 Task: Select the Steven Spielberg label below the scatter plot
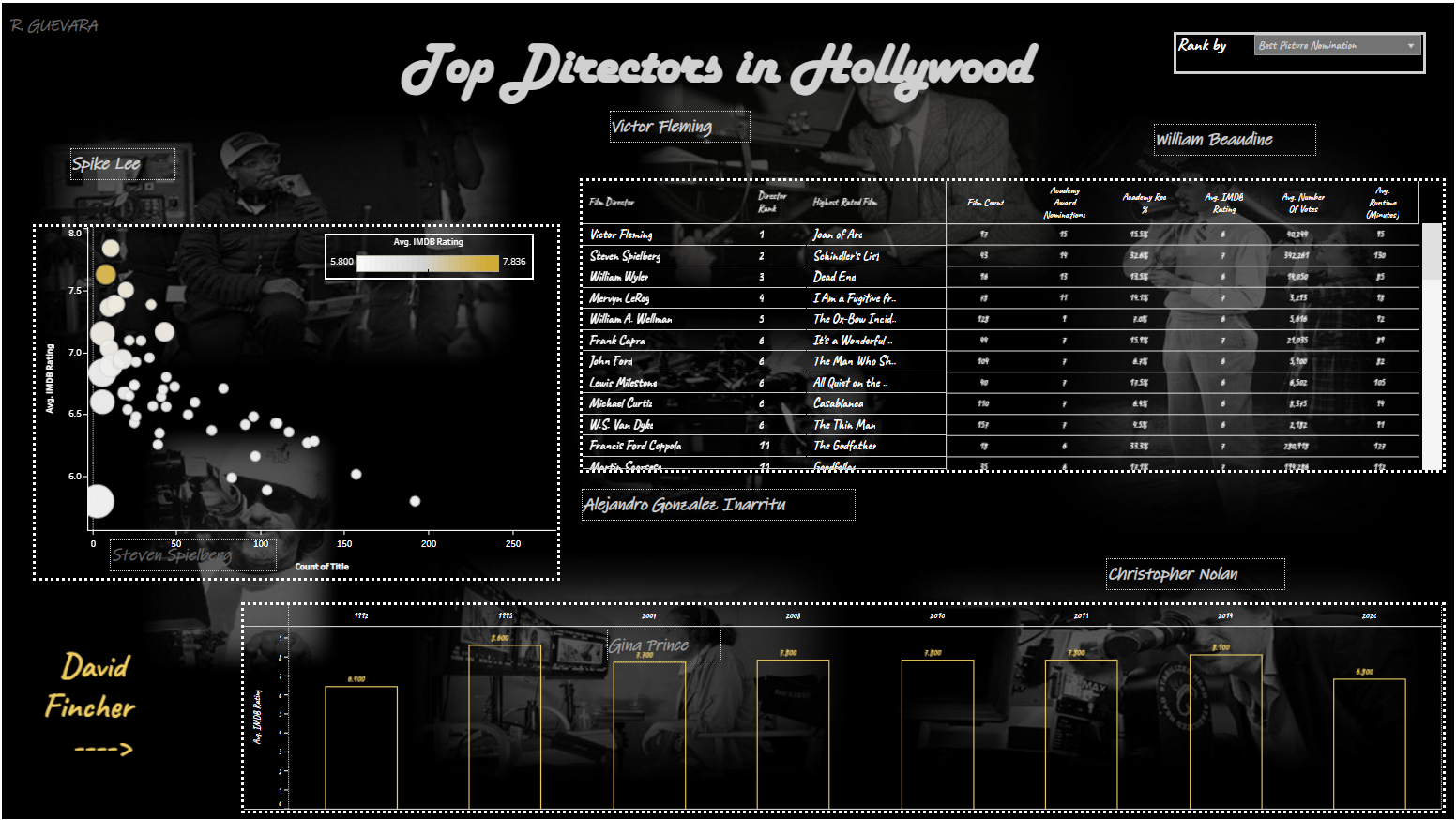(172, 555)
